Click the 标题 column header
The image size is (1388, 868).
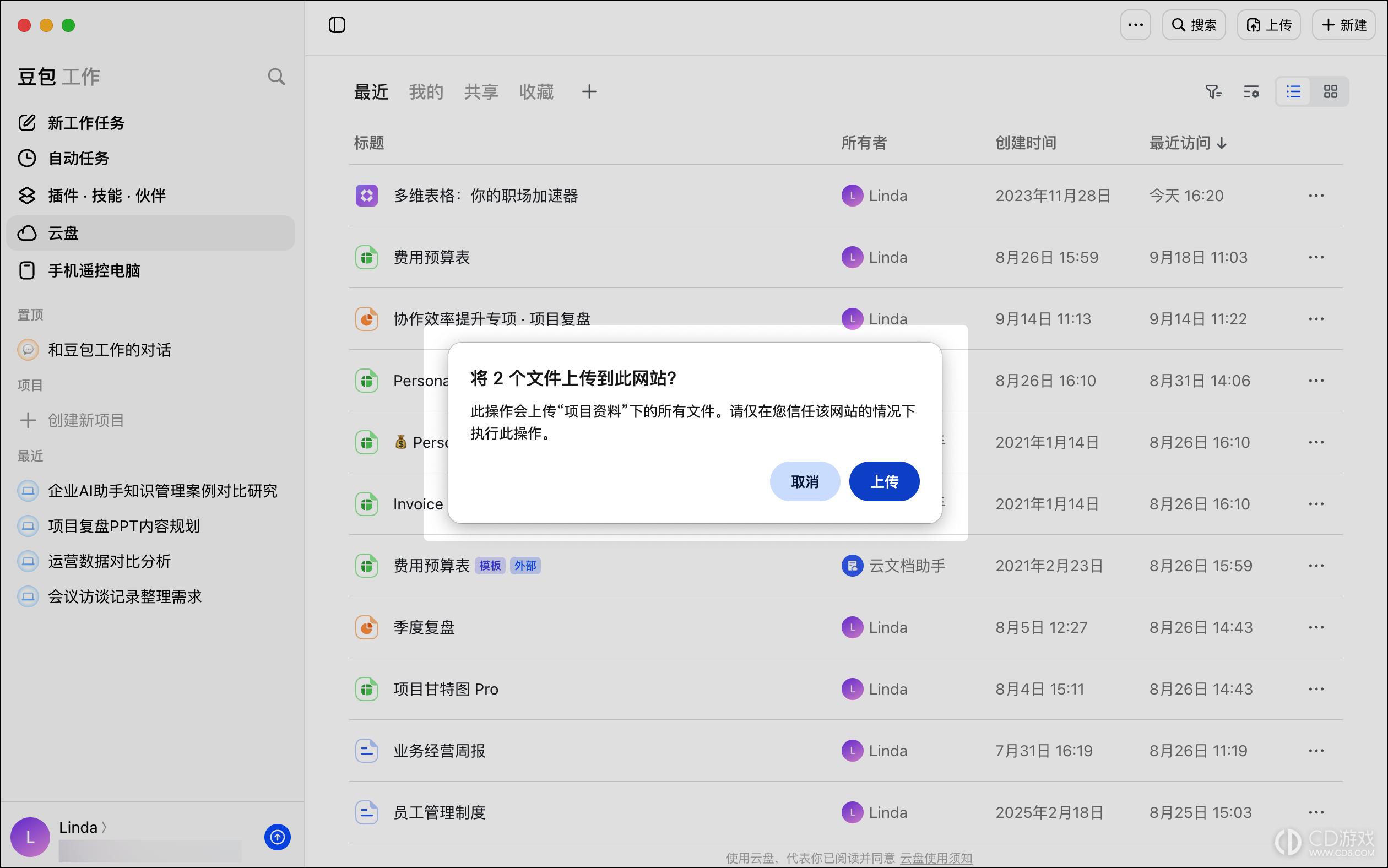pos(369,143)
